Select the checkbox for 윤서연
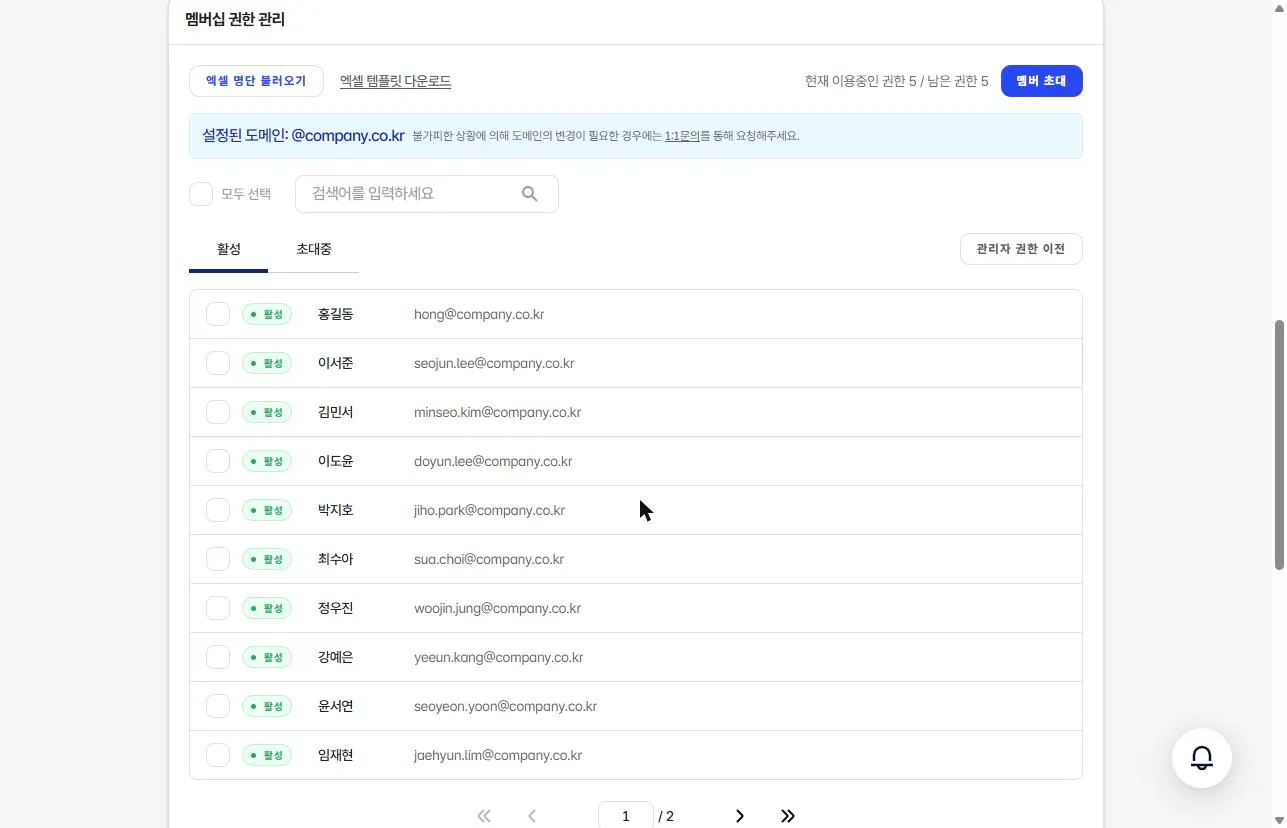The image size is (1287, 828). click(218, 706)
